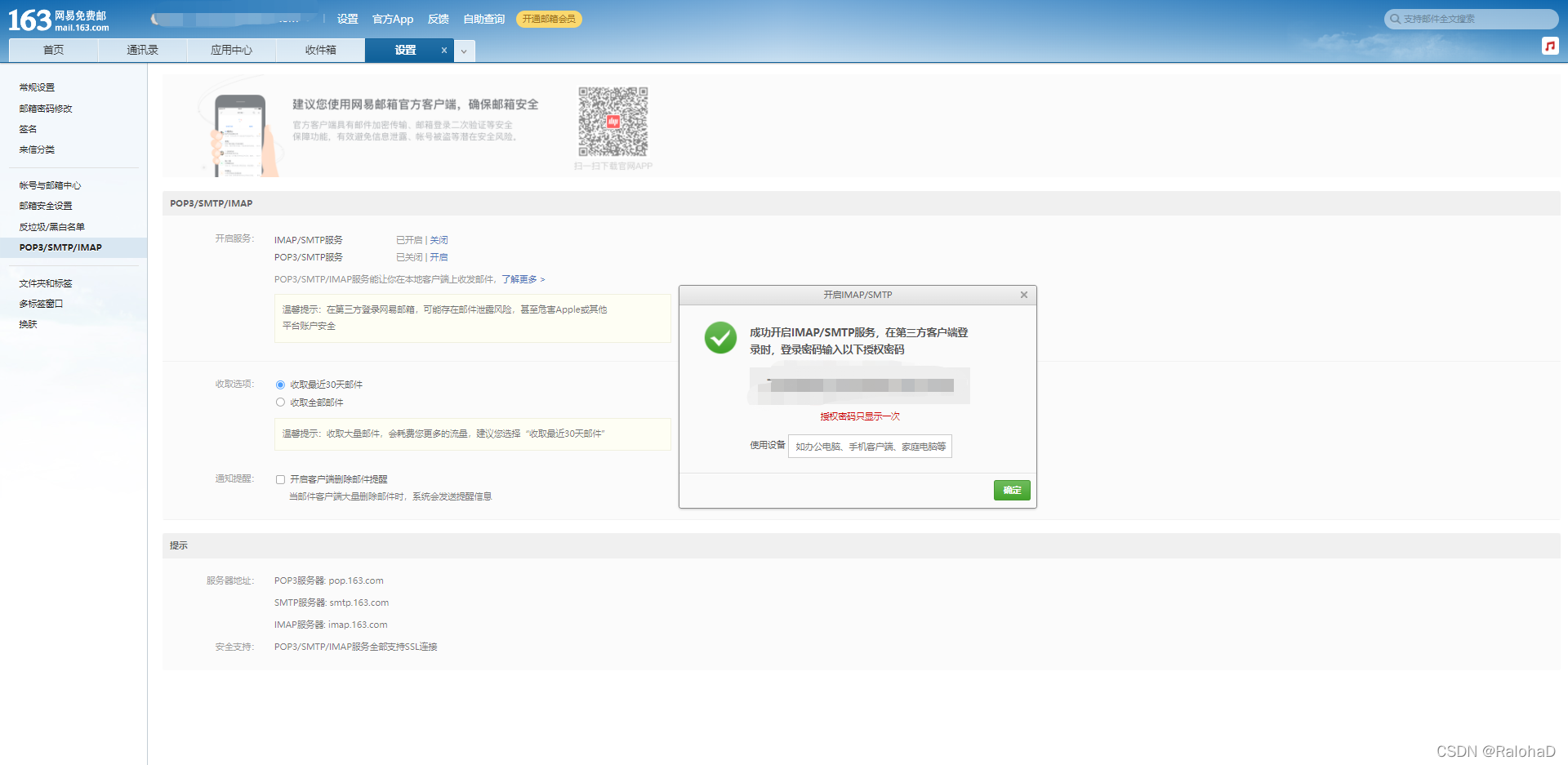This screenshot has height=765, width=1568.
Task: Open 反馈 link in header
Action: [439, 19]
